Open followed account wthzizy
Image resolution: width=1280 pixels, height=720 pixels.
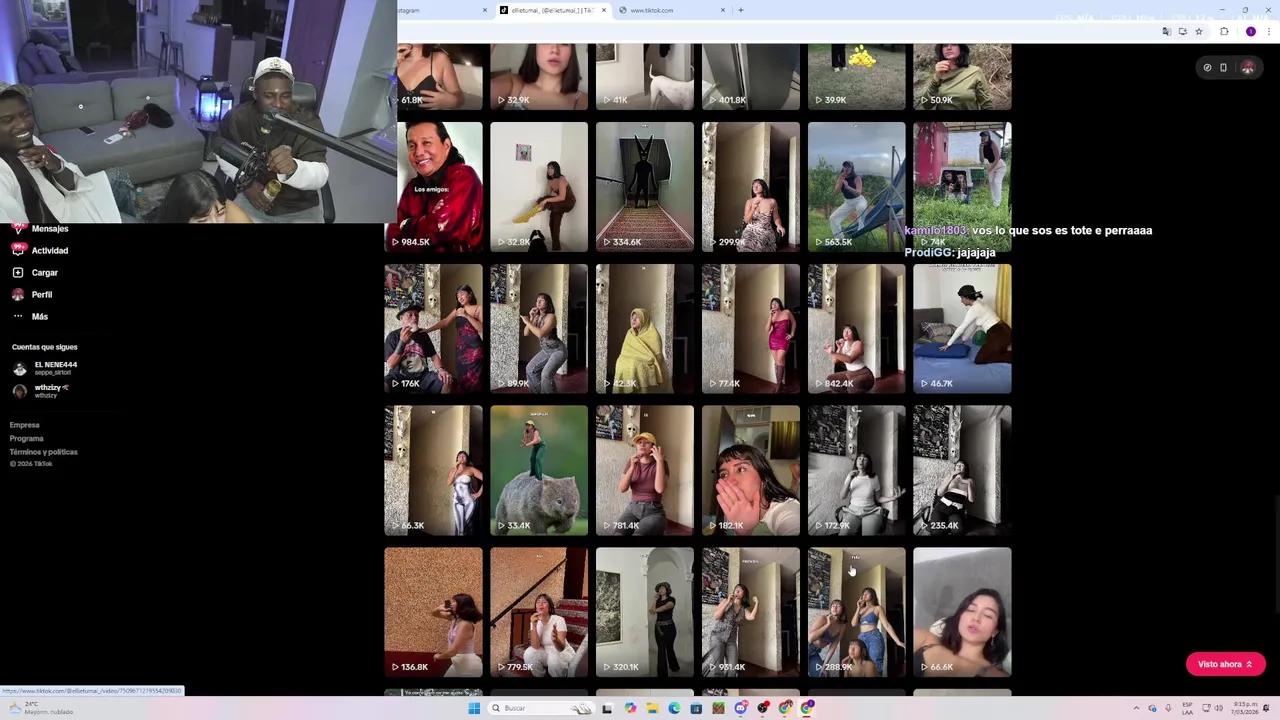[x=42, y=391]
